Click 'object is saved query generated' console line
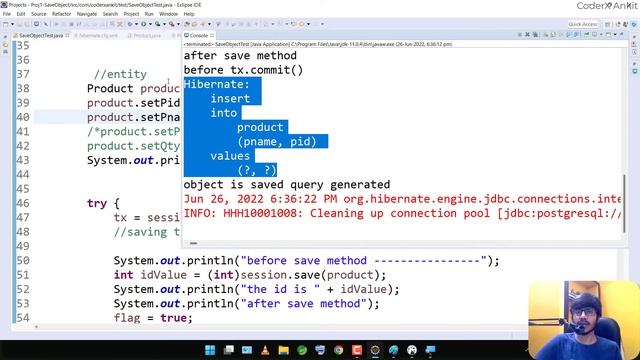 pyautogui.click(x=287, y=184)
